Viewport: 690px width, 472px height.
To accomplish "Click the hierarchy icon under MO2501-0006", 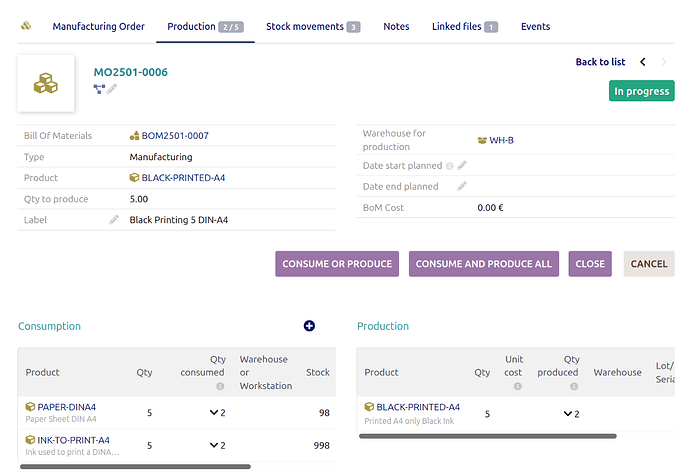I will [x=99, y=89].
